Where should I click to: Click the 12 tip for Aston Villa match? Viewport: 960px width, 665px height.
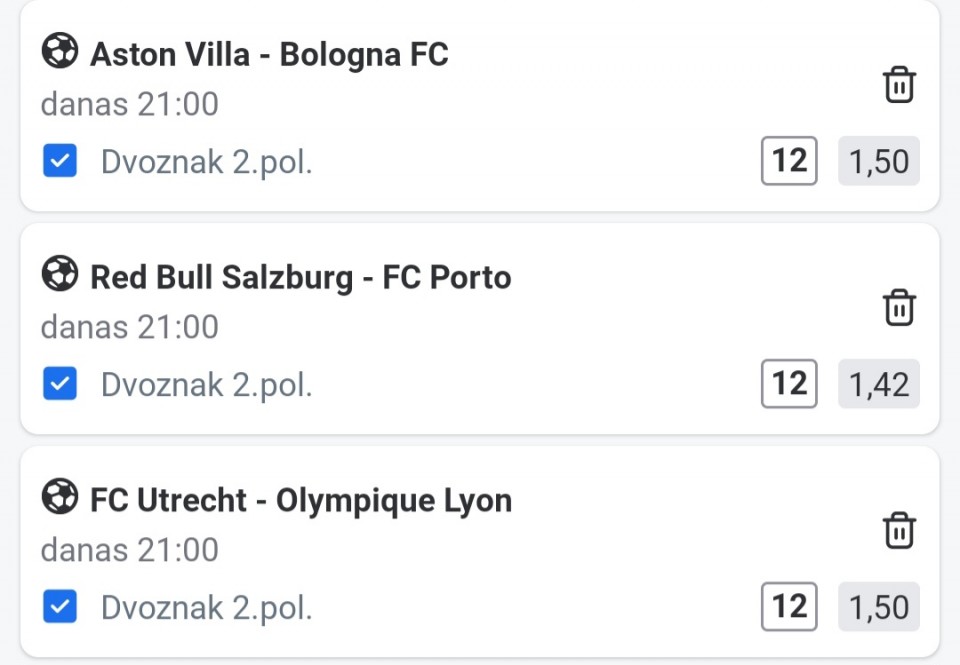point(789,161)
